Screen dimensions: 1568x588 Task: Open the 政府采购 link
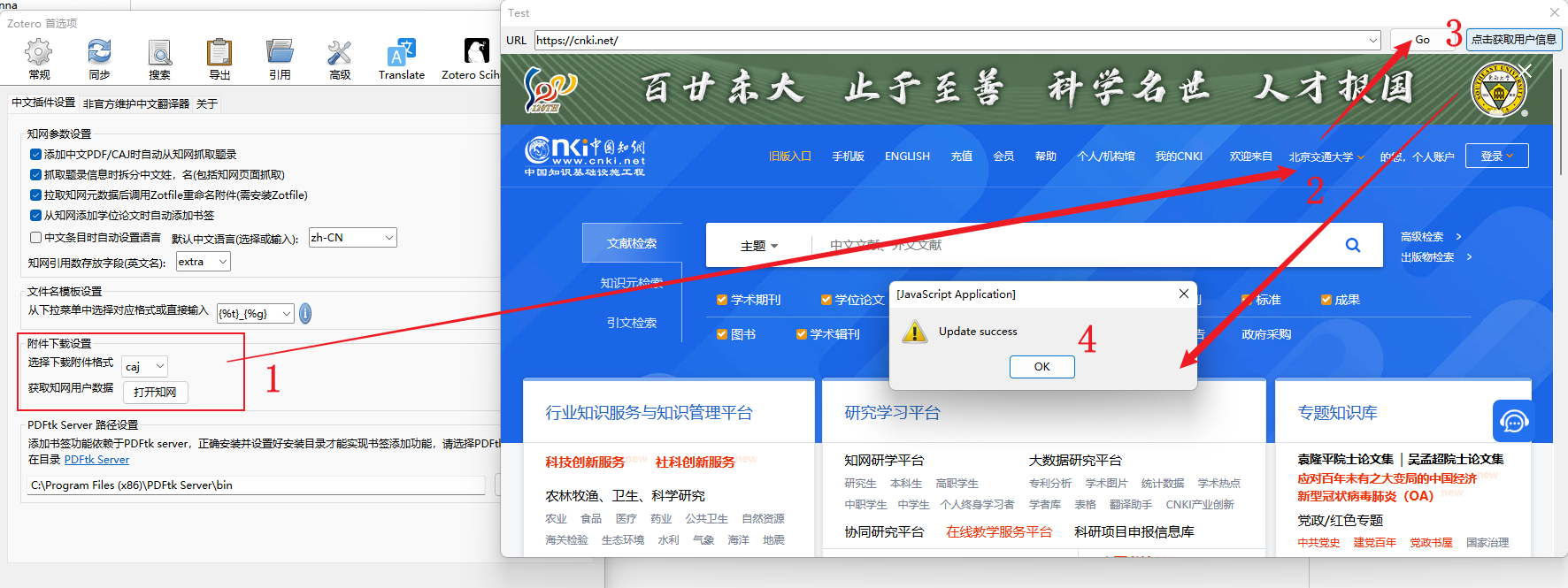(x=1266, y=334)
